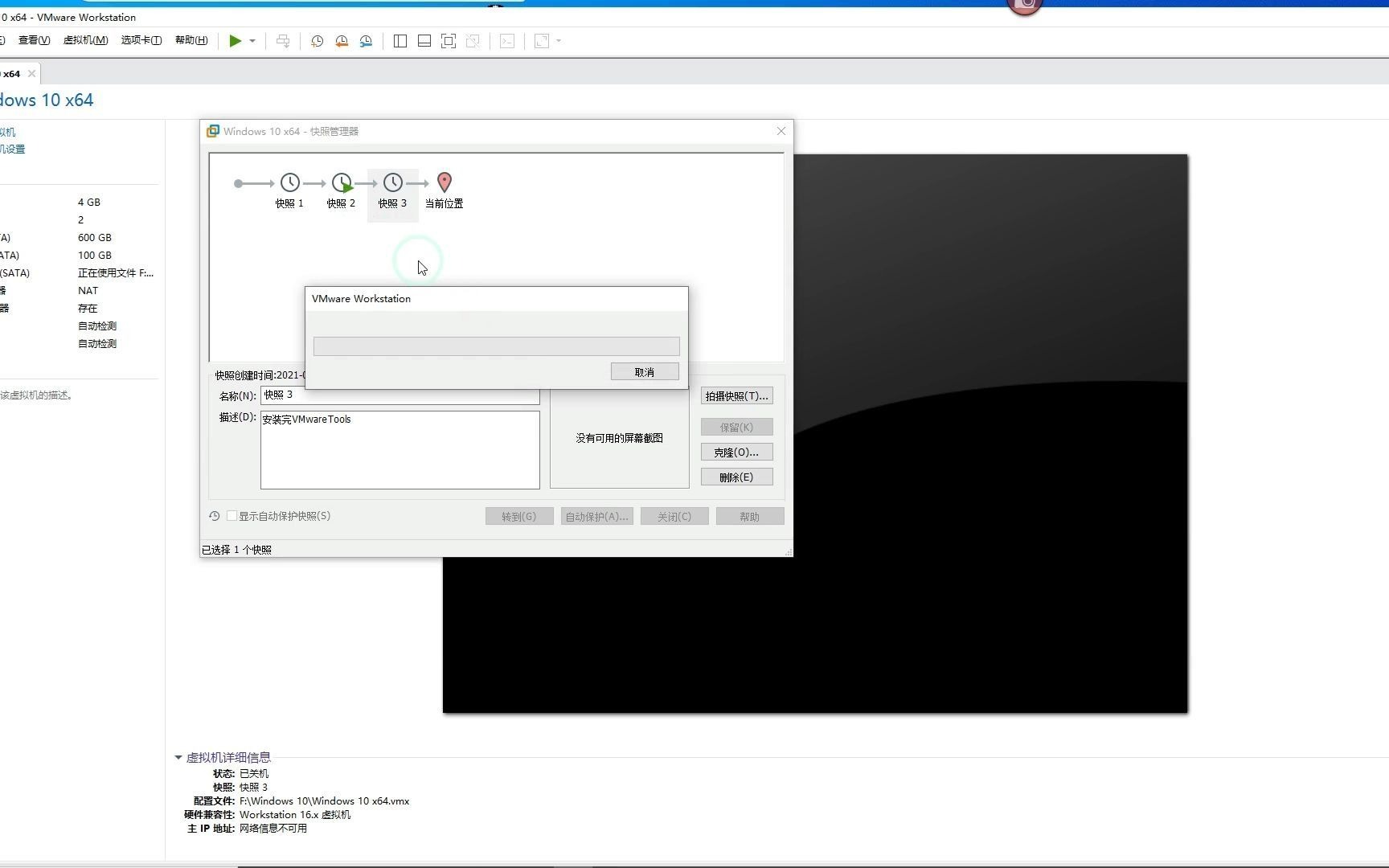The height and width of the screenshot is (868, 1389).
Task: Click the 网络信息不可用 IP address text
Action: pos(273,829)
